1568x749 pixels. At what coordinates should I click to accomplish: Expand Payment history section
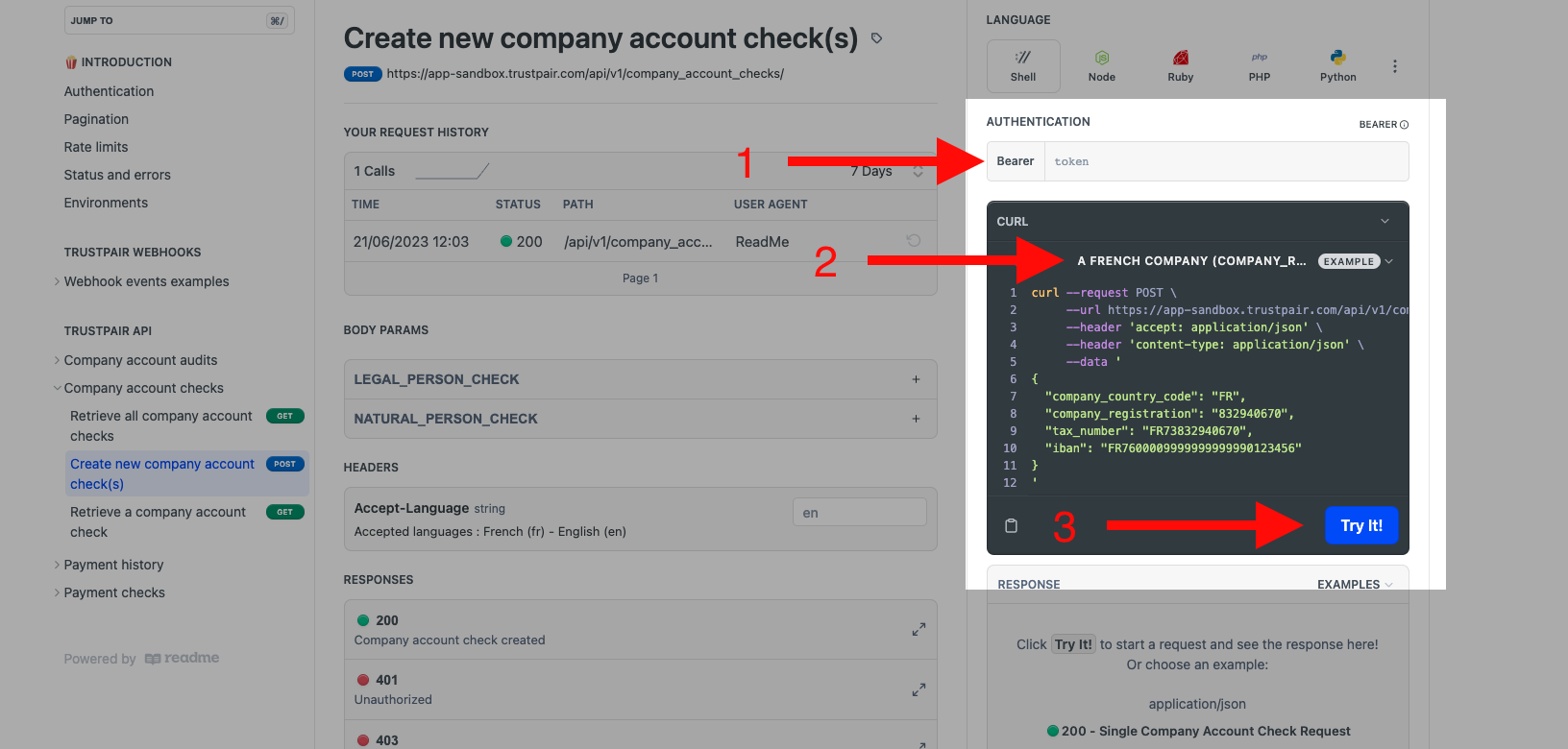click(x=57, y=565)
